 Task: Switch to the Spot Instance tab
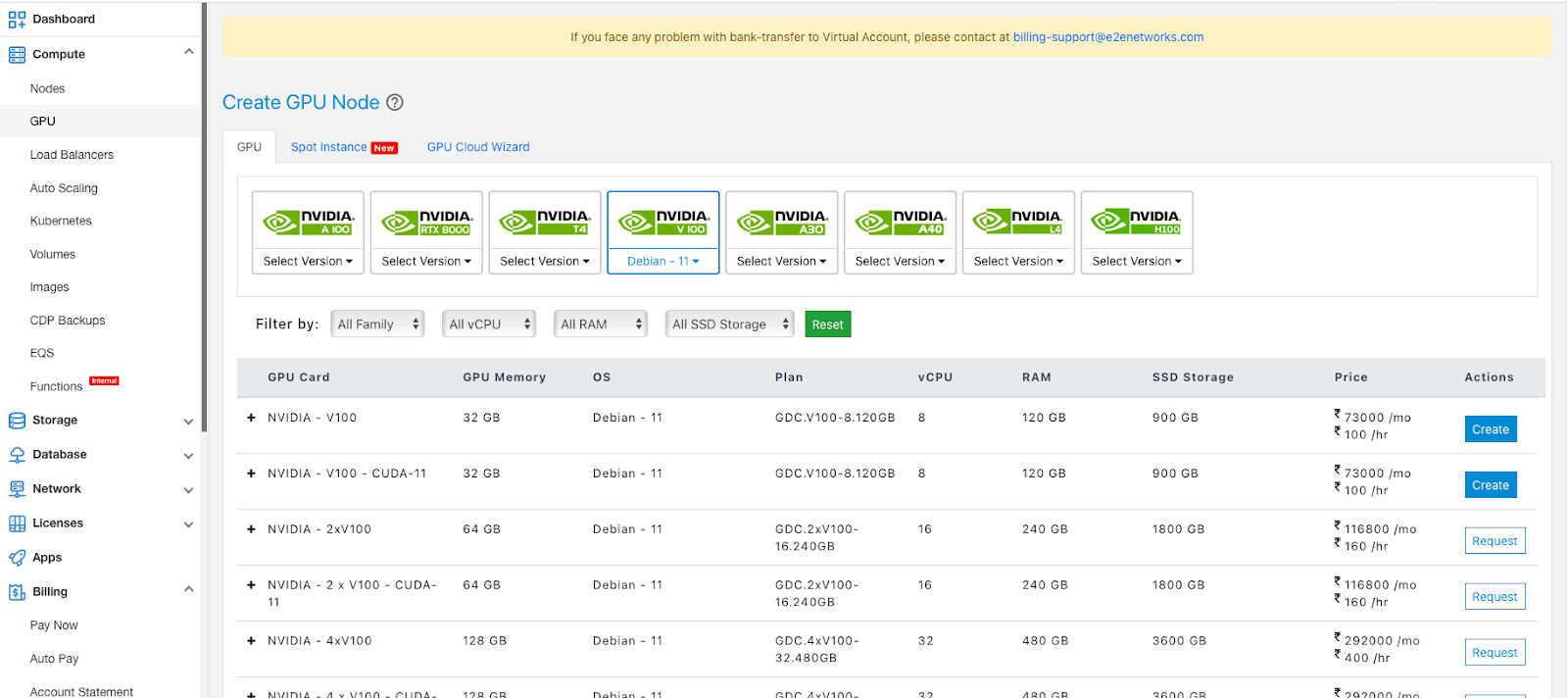coord(343,147)
